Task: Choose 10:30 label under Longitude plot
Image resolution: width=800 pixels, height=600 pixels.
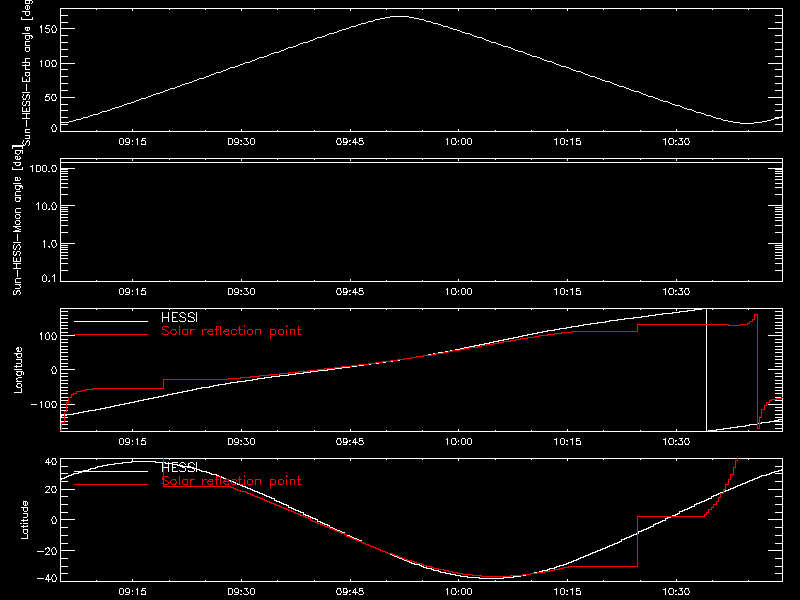Action: point(676,441)
